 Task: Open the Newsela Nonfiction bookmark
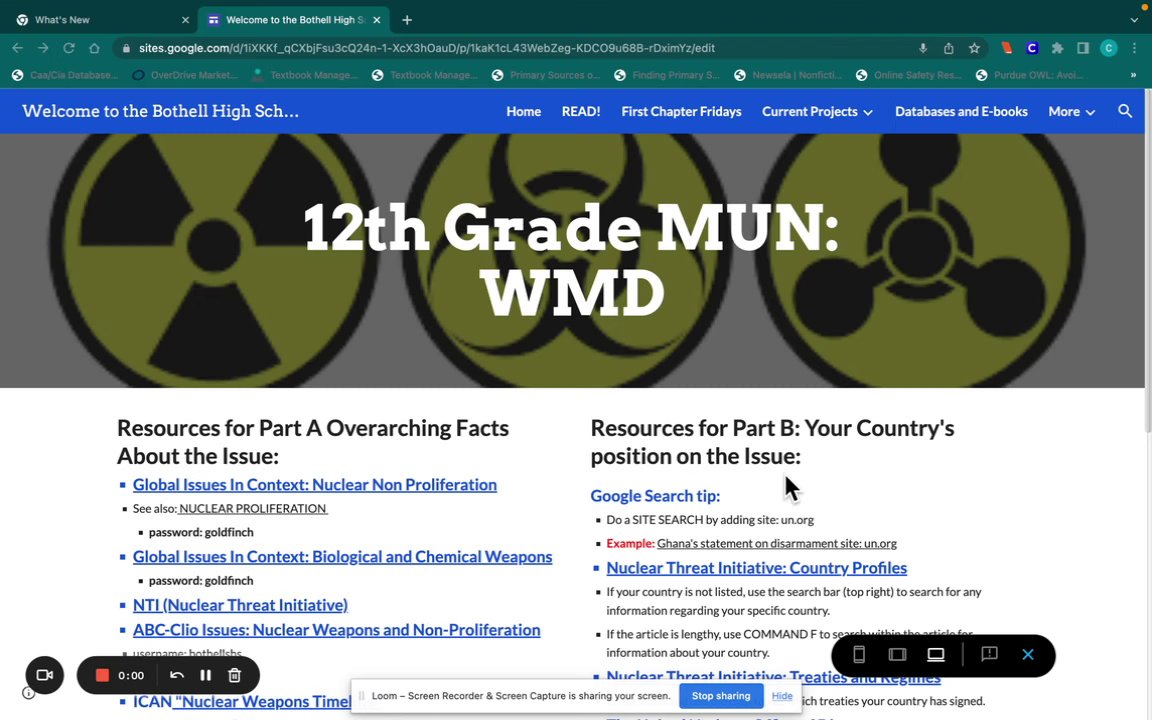tap(788, 74)
